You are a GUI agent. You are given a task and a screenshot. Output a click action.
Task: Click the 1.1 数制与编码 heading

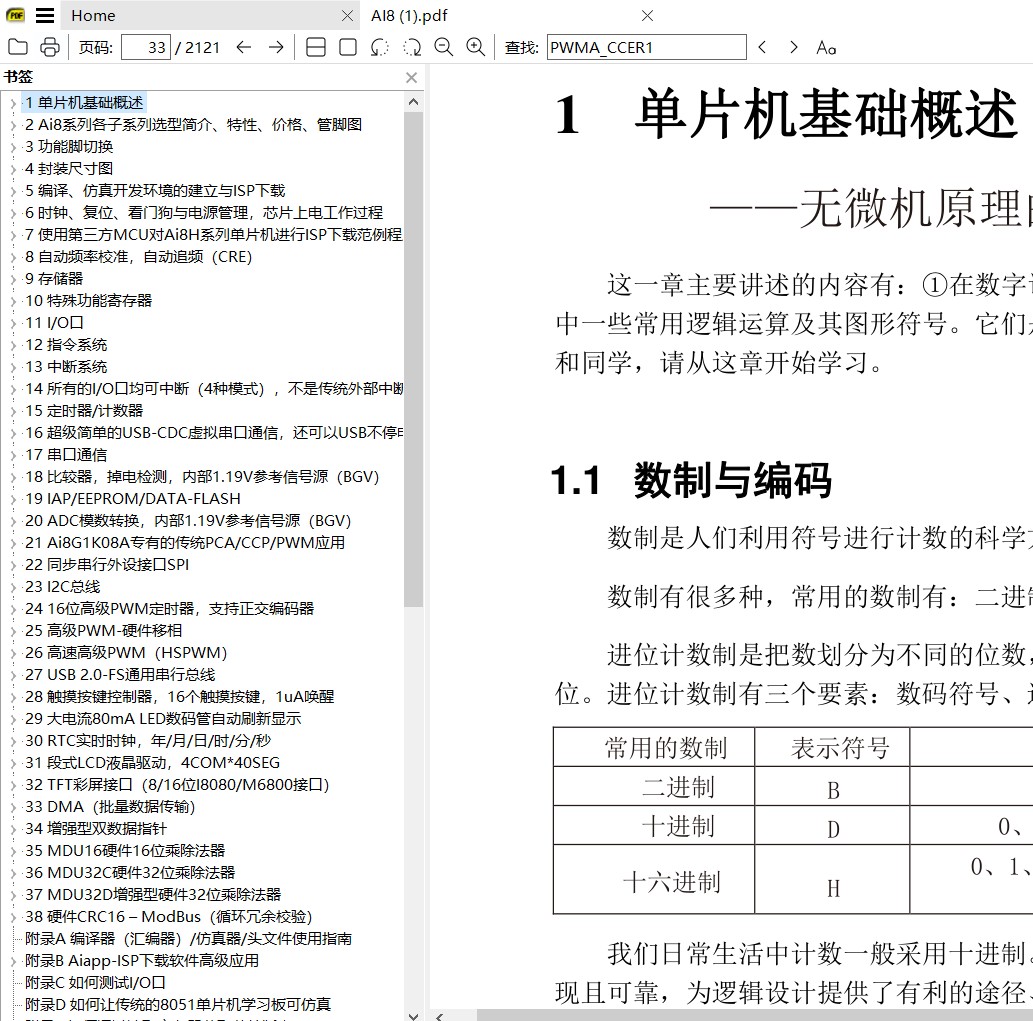(692, 480)
